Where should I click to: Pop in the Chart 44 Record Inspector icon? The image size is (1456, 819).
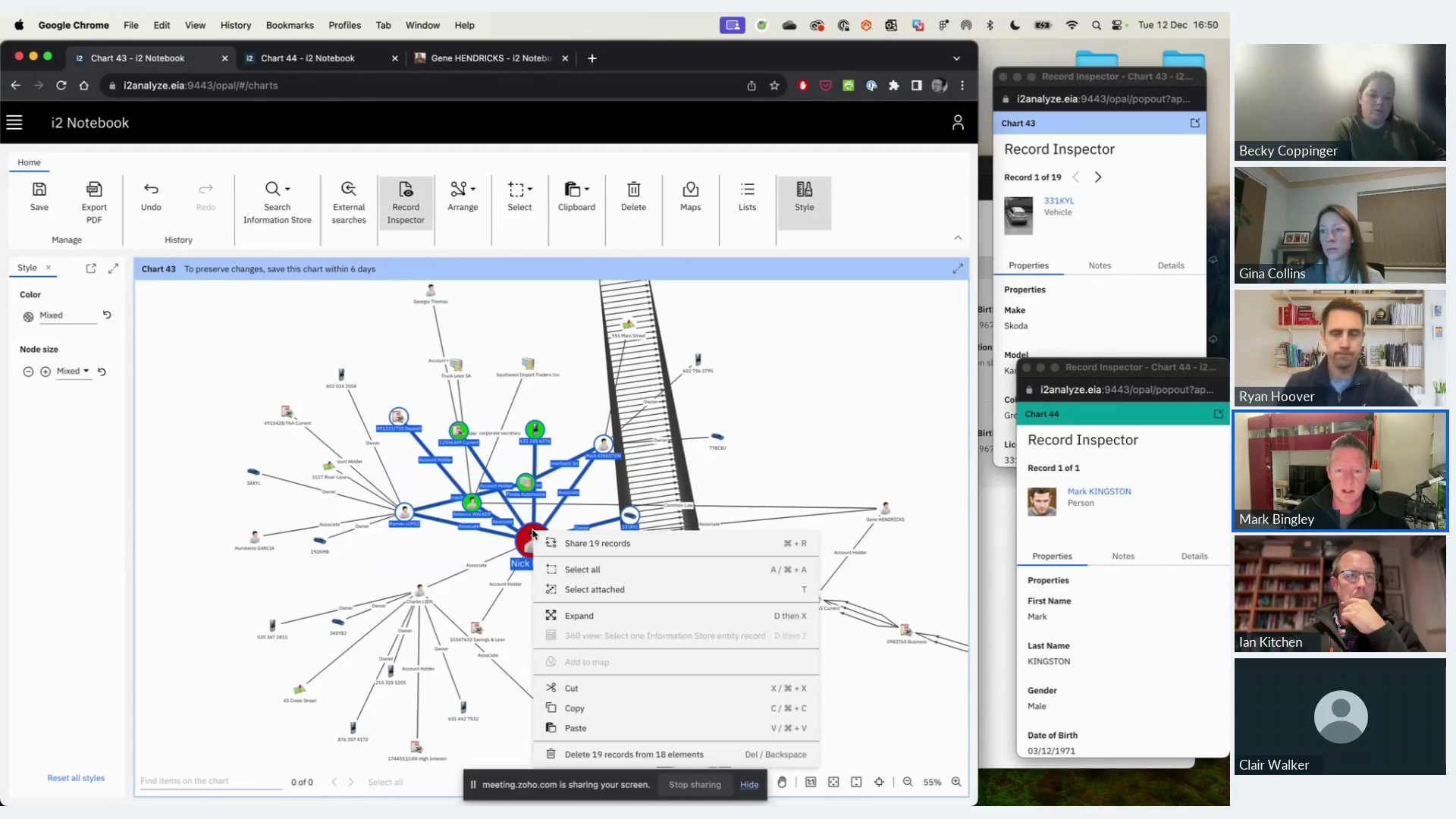click(x=1218, y=414)
